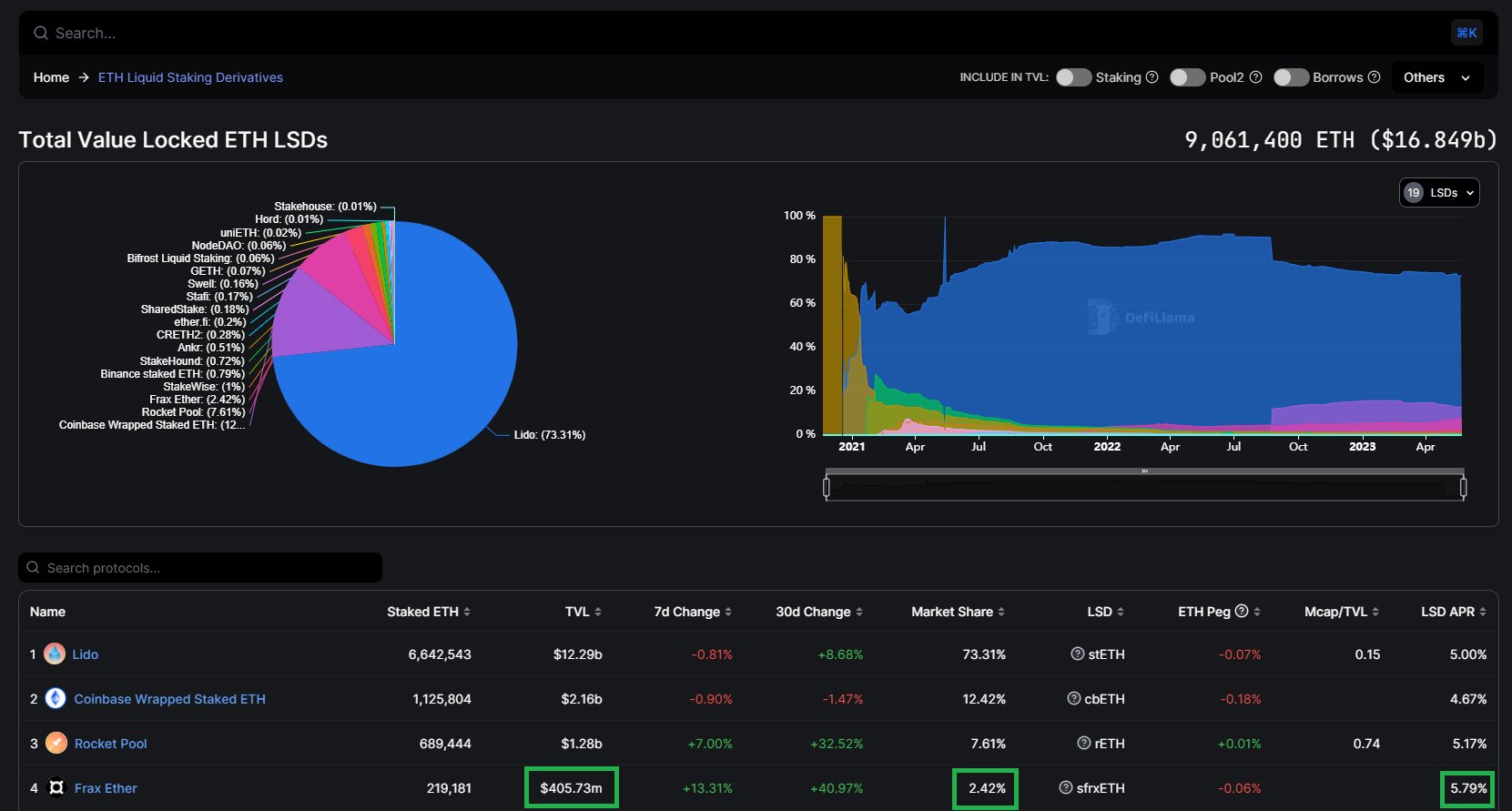Viewport: 1512px width, 811px height.
Task: Click Lido 7d change -0.81%
Action: pos(712,654)
